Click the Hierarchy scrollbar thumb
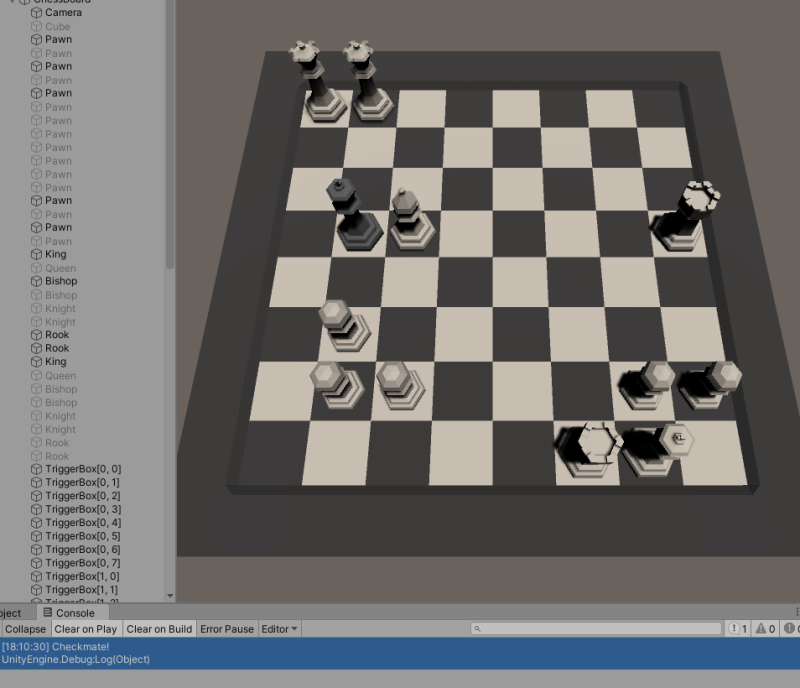 (170, 134)
